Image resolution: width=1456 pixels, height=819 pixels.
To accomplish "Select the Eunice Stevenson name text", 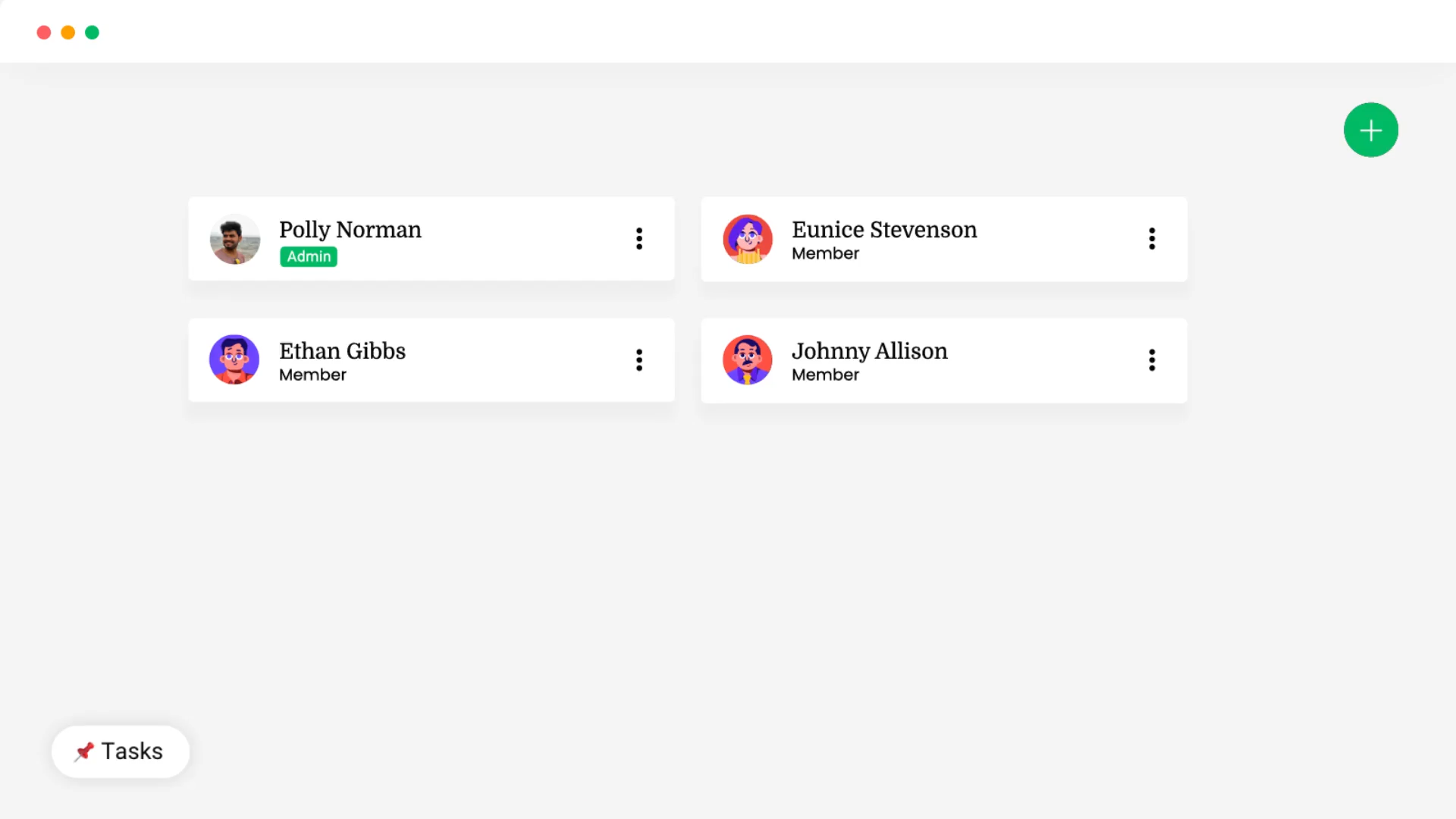I will pyautogui.click(x=884, y=230).
